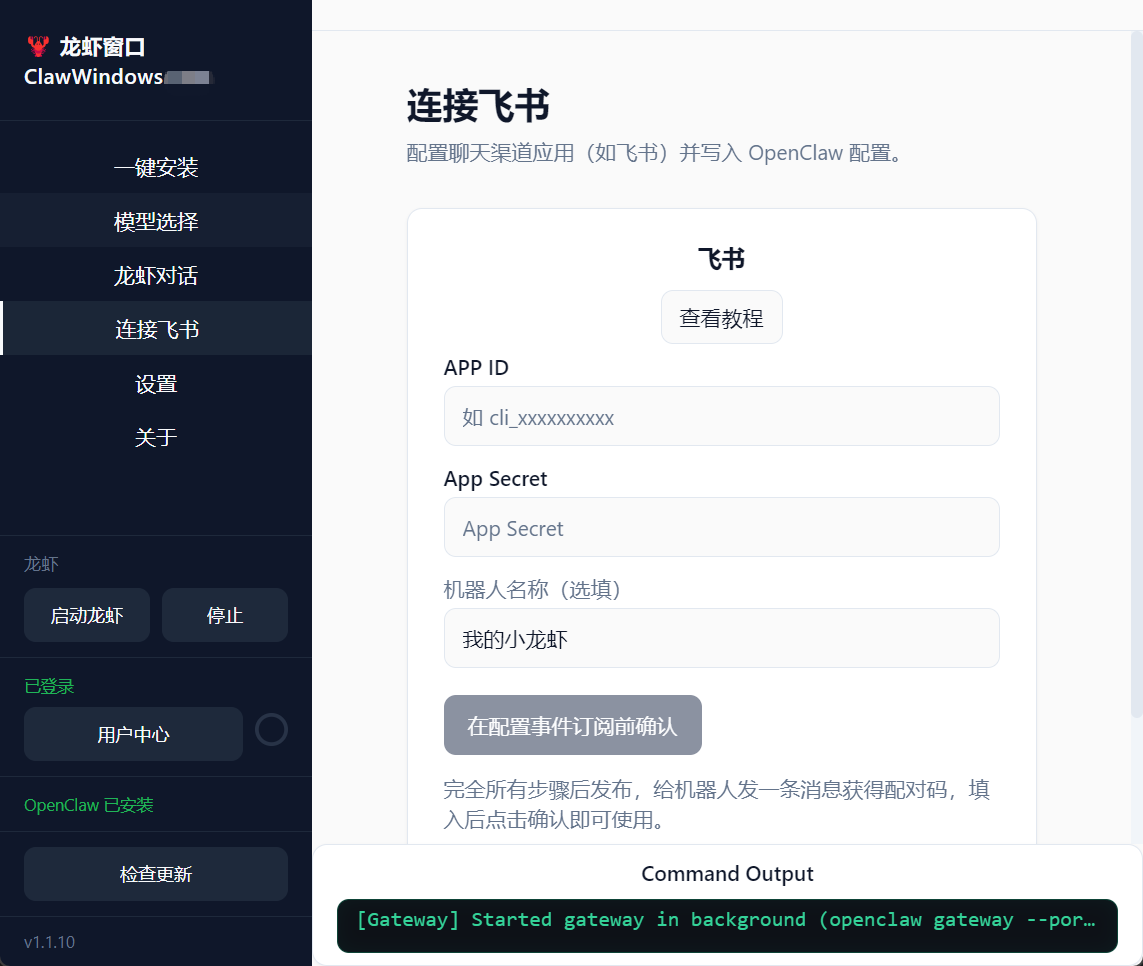Focus the APP ID input field

click(x=722, y=416)
